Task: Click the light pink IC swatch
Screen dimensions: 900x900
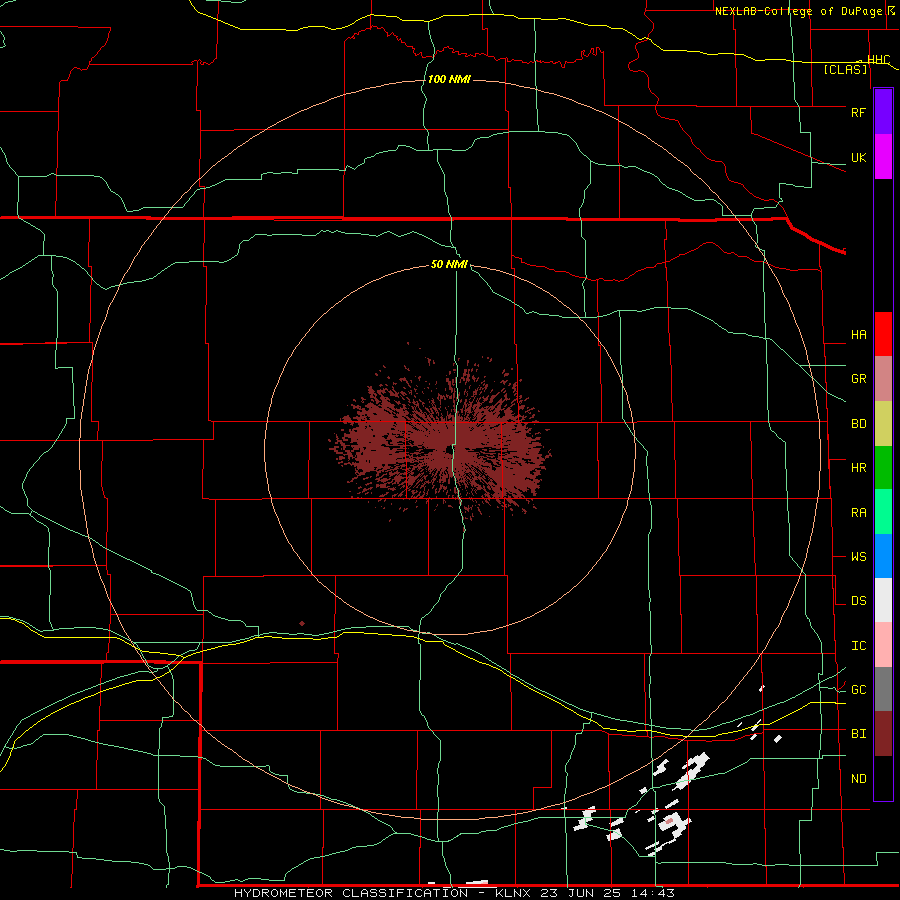Action: click(x=883, y=645)
